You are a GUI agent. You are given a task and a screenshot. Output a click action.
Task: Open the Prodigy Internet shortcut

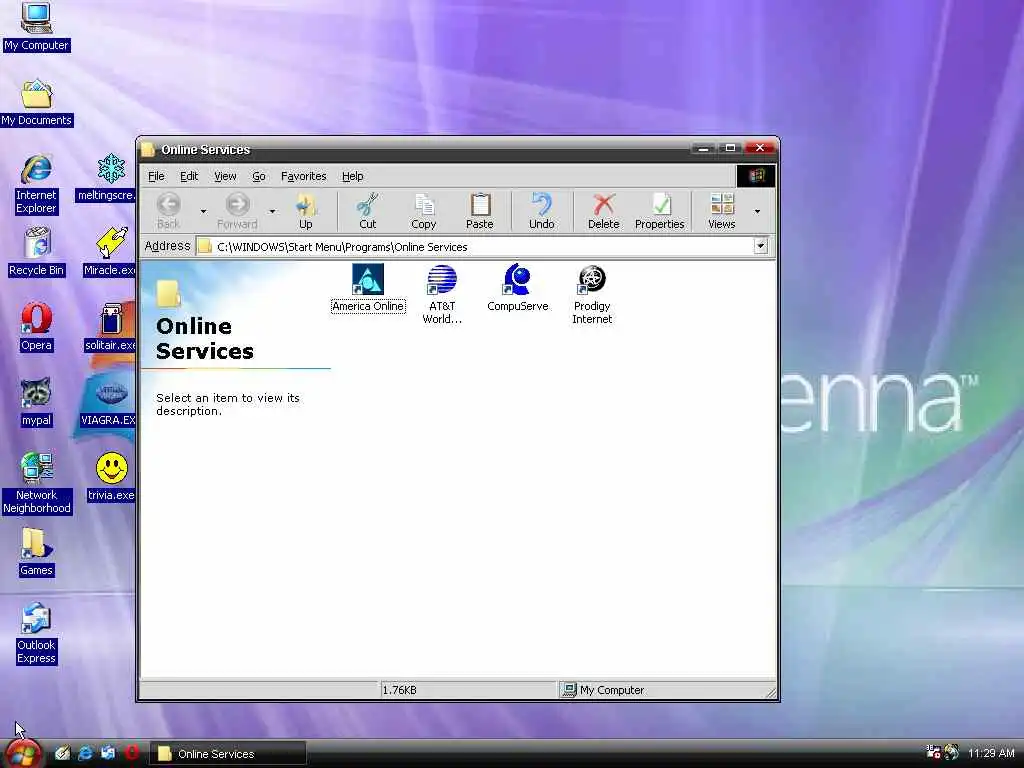[x=592, y=295]
